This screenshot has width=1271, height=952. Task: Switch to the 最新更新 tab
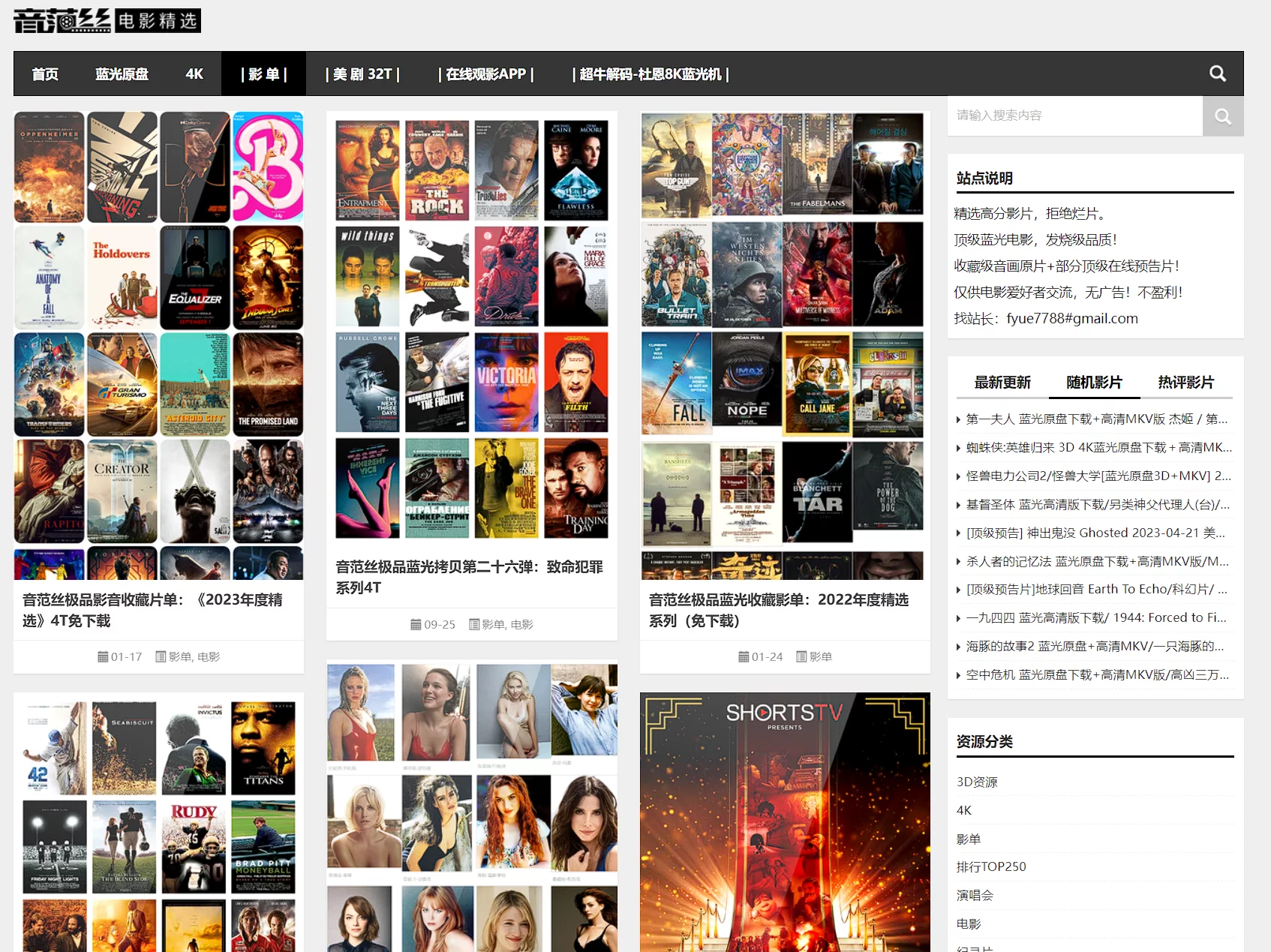pyautogui.click(x=1002, y=383)
